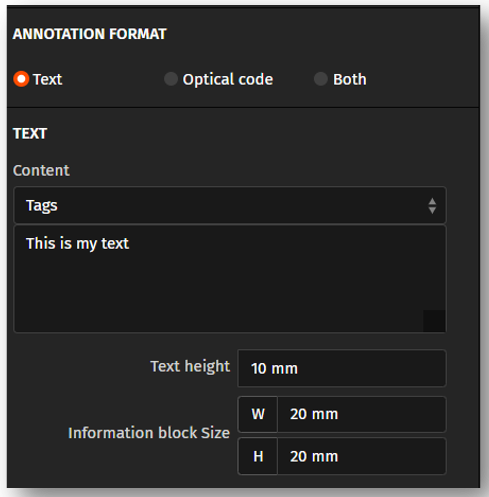Click the 'Content' label

pyautogui.click(x=41, y=170)
